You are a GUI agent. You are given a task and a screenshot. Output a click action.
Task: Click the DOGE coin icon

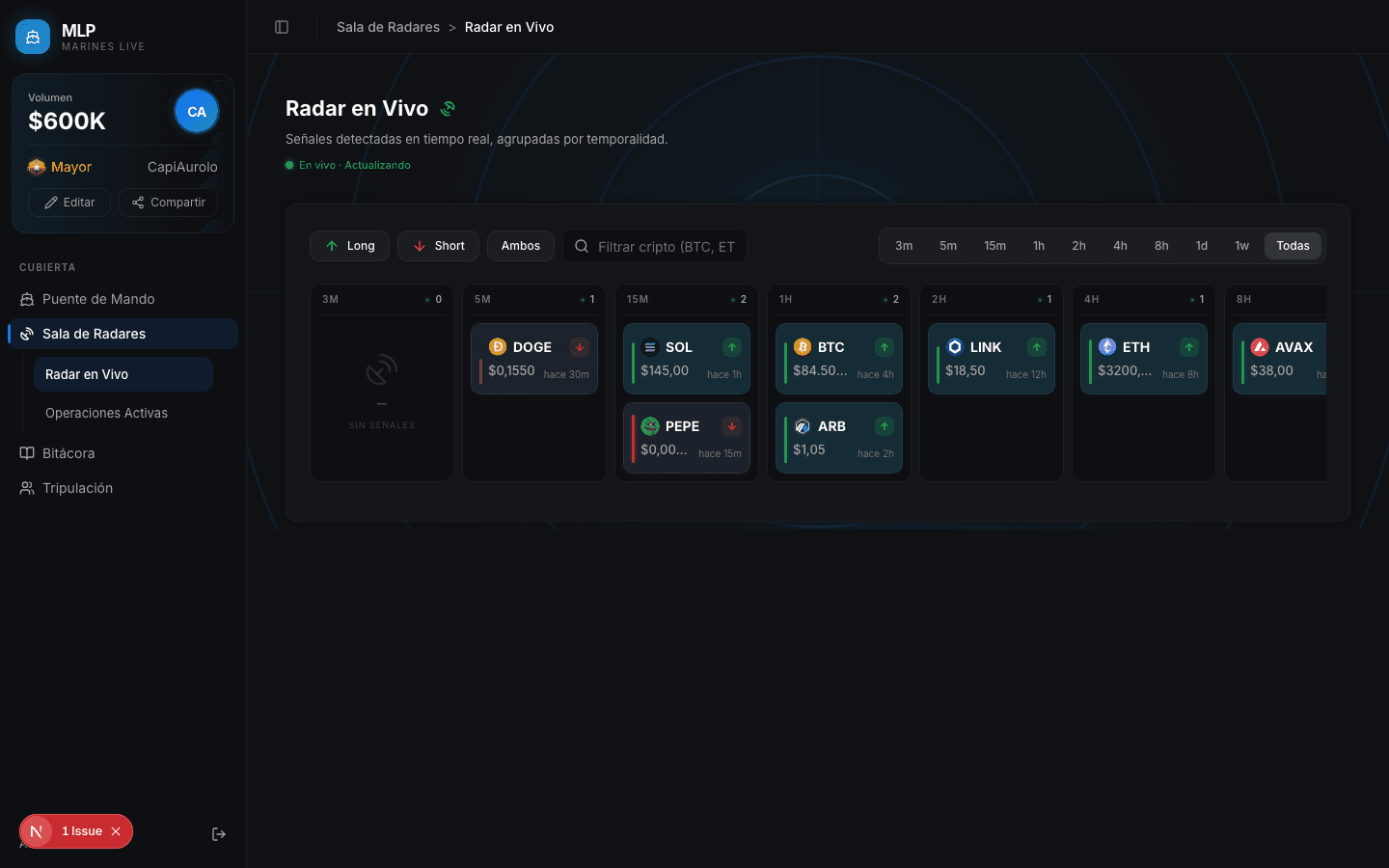click(498, 347)
